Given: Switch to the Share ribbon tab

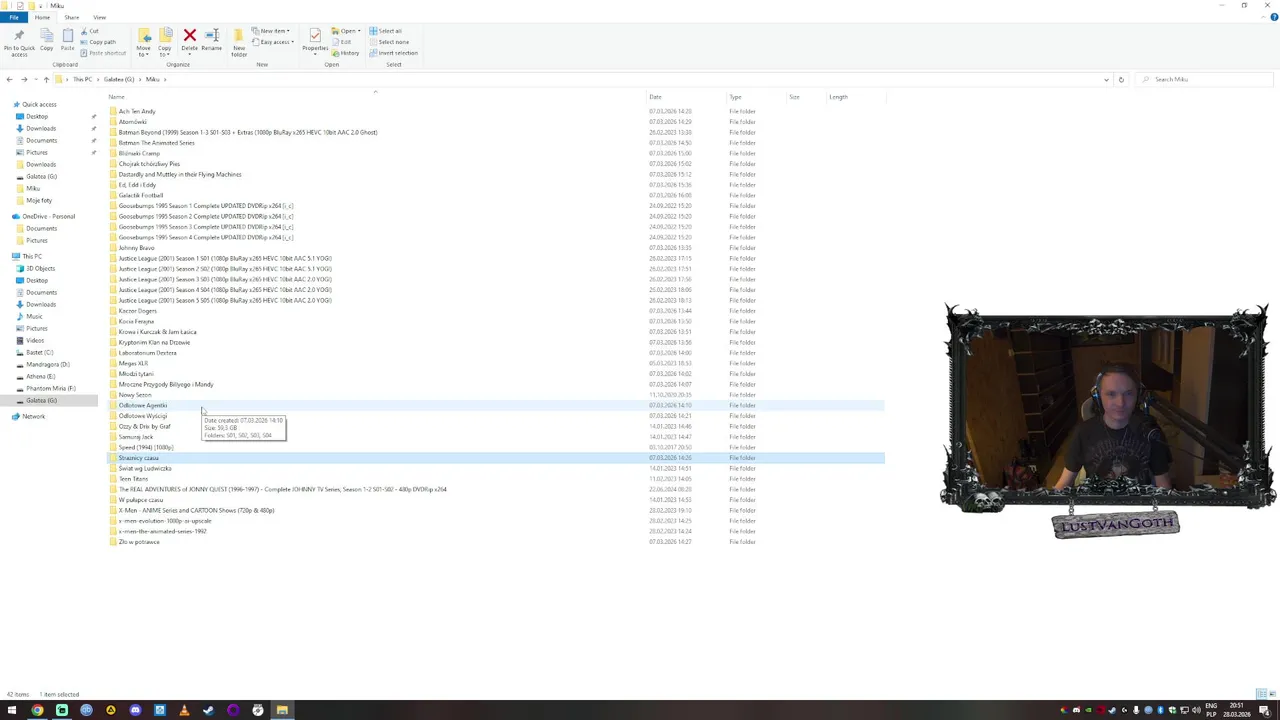Looking at the screenshot, I should pos(72,17).
